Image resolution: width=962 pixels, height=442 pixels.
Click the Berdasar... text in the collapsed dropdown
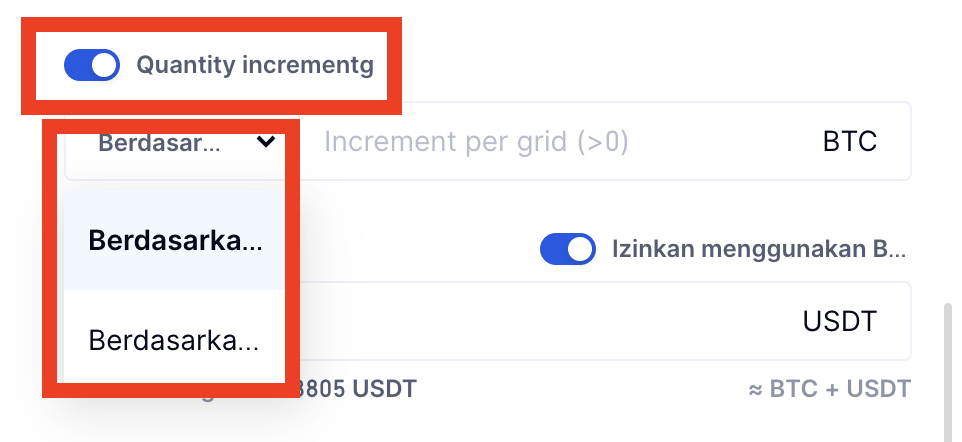[x=158, y=142]
